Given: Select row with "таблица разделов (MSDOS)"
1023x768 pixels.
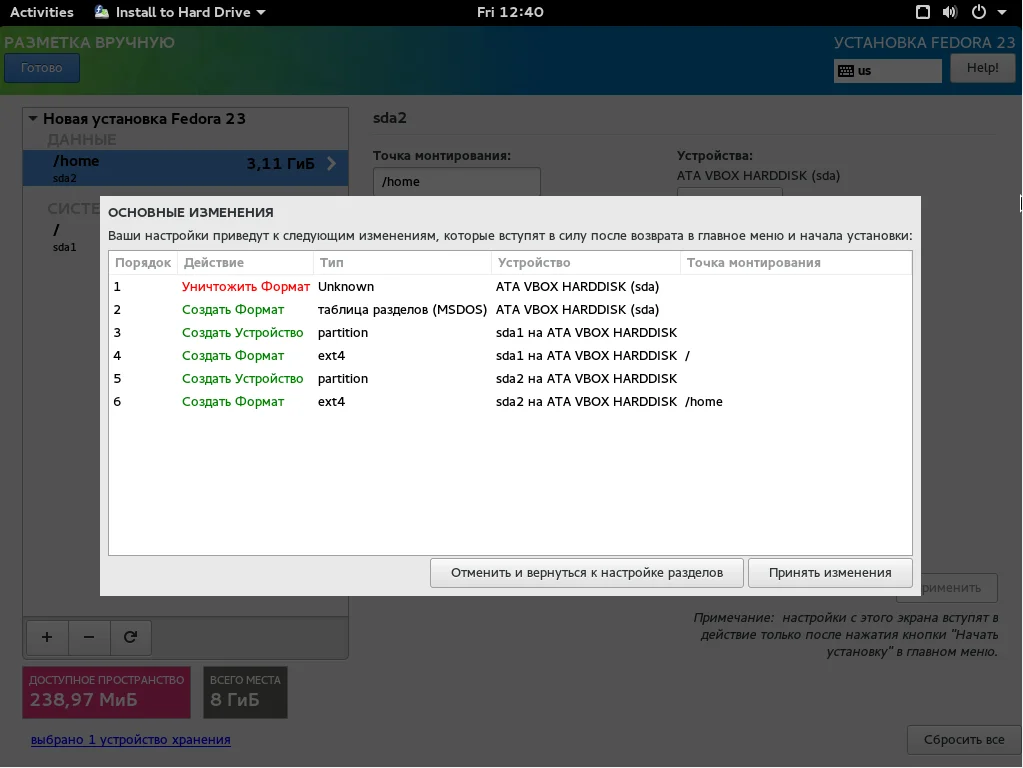Looking at the screenshot, I should (510, 309).
